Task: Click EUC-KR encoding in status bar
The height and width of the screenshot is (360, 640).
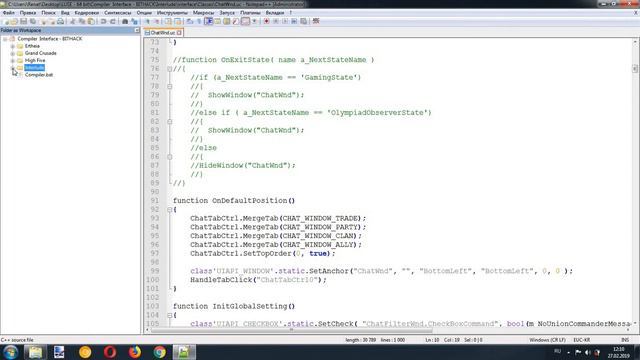Action: [582, 340]
